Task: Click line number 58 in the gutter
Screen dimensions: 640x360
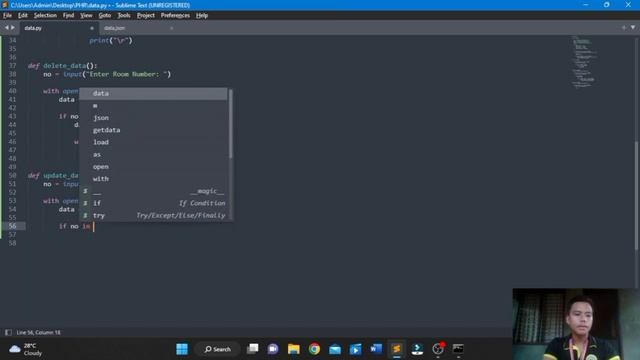Action: click(13, 243)
